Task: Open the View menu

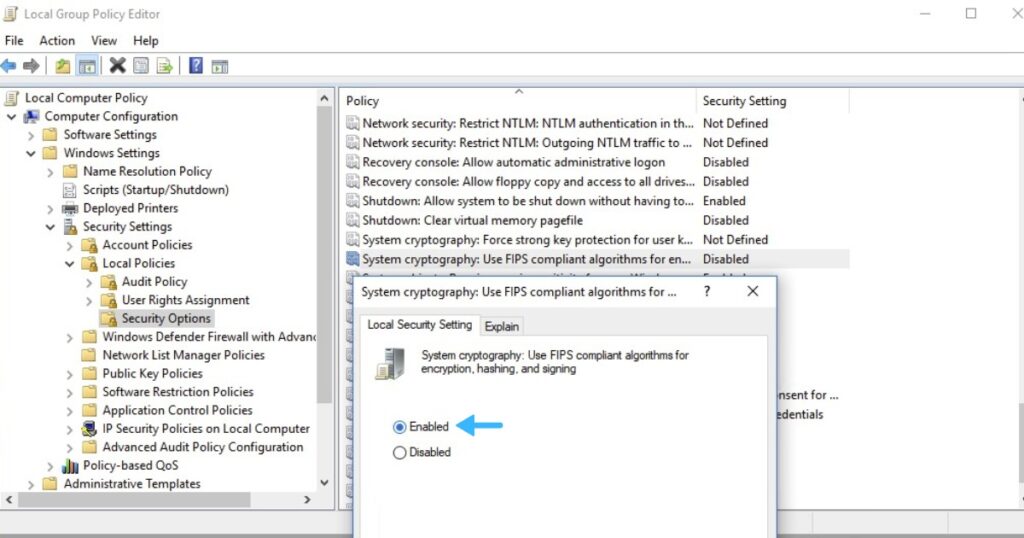Action: tap(104, 41)
